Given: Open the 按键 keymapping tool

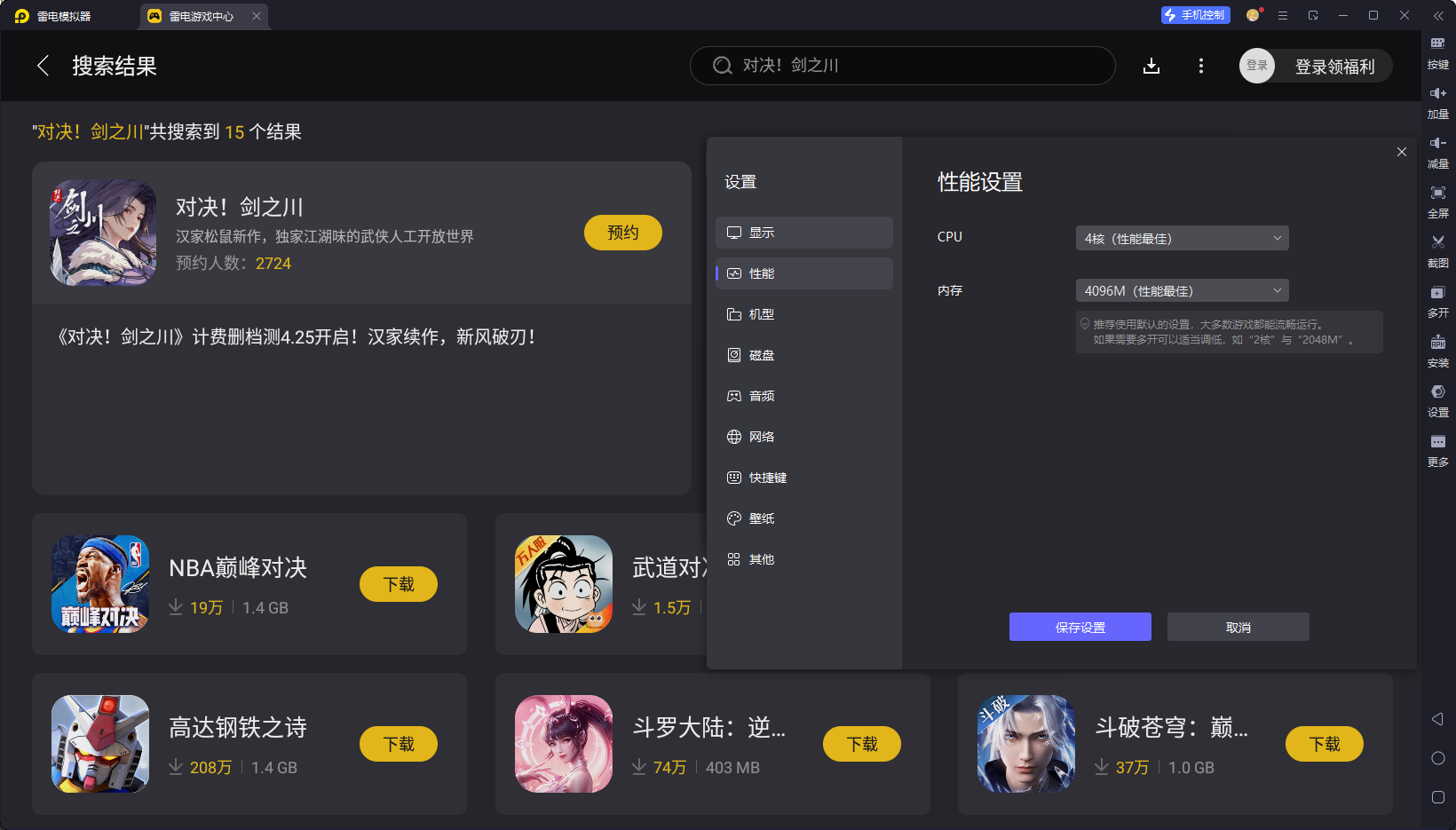Looking at the screenshot, I should [1437, 52].
